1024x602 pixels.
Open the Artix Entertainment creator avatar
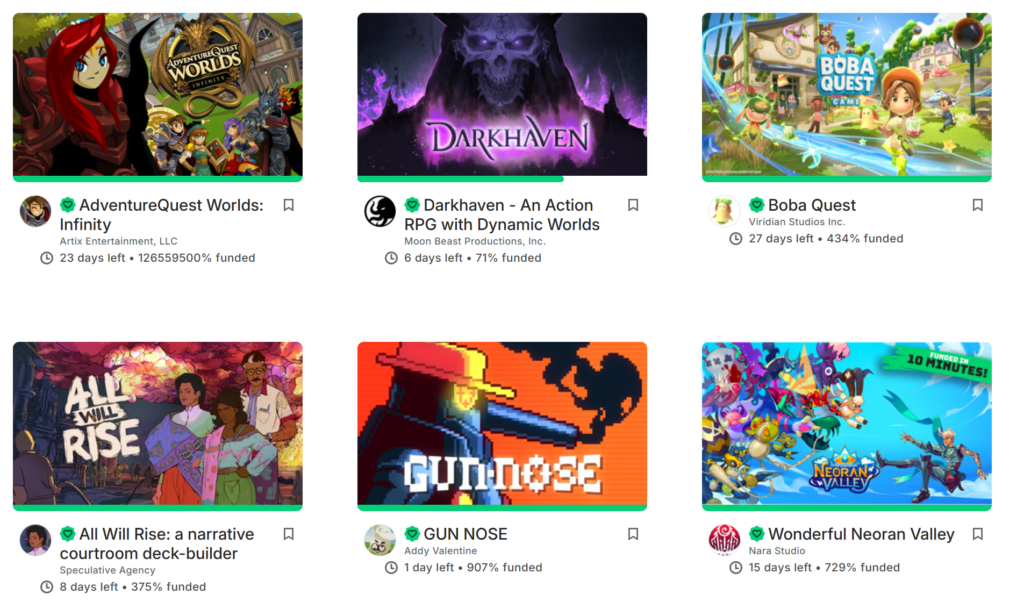(35, 212)
